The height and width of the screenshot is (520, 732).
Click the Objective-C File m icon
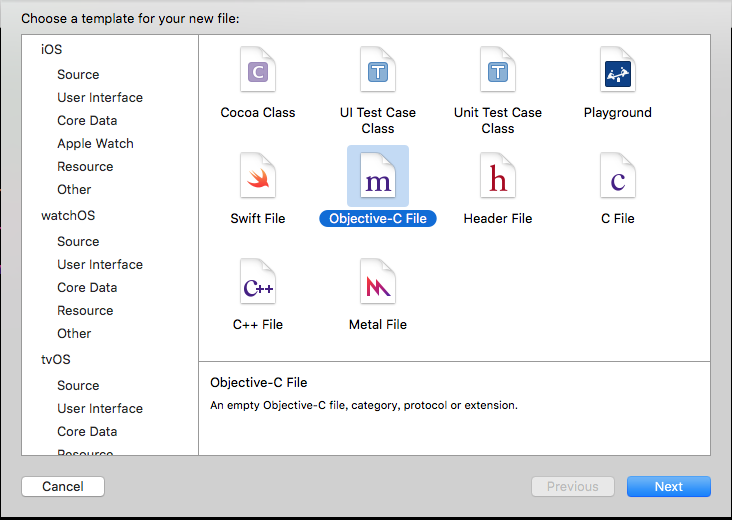[378, 176]
